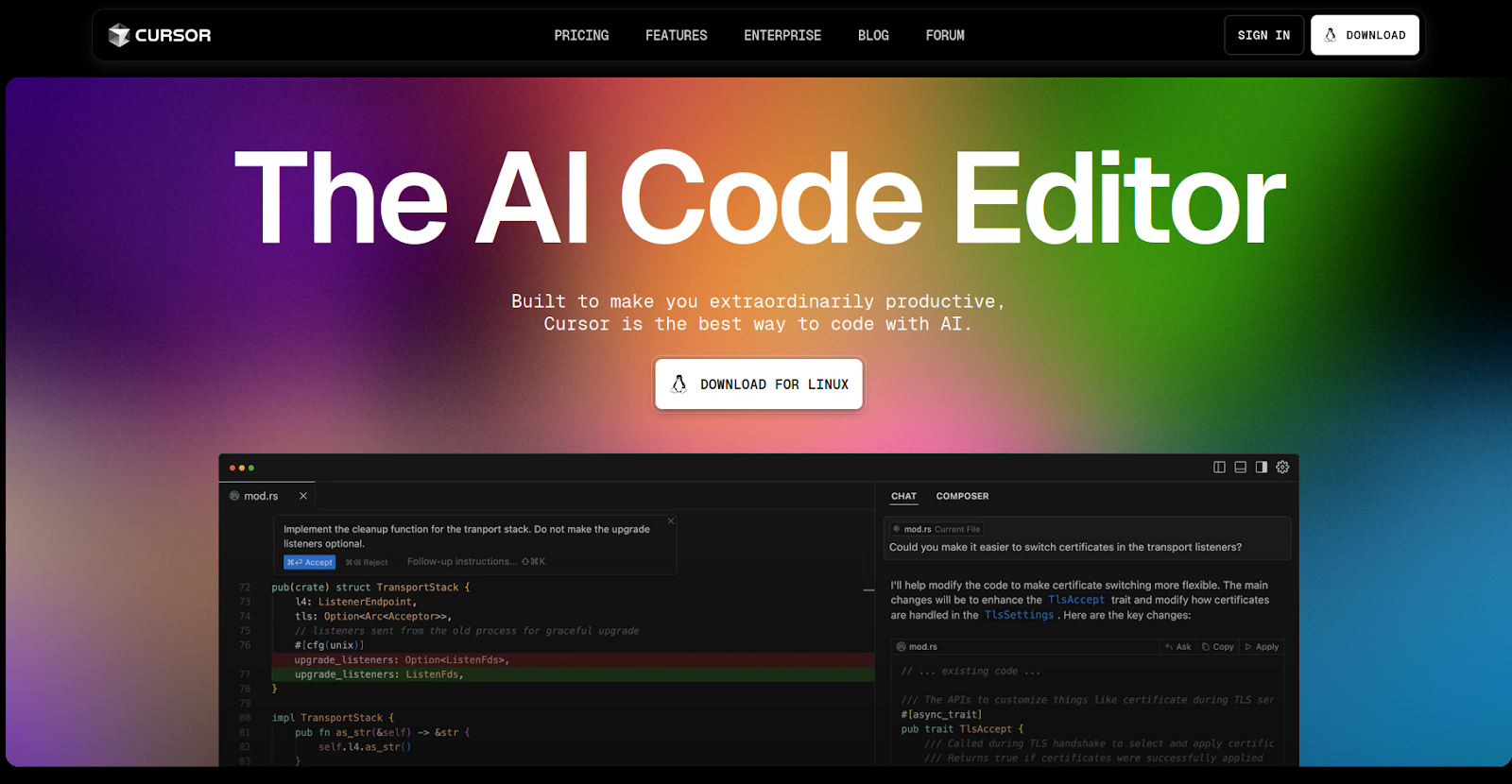Switch to the Composer tab
The width and height of the screenshot is (1512, 784).
962,496
